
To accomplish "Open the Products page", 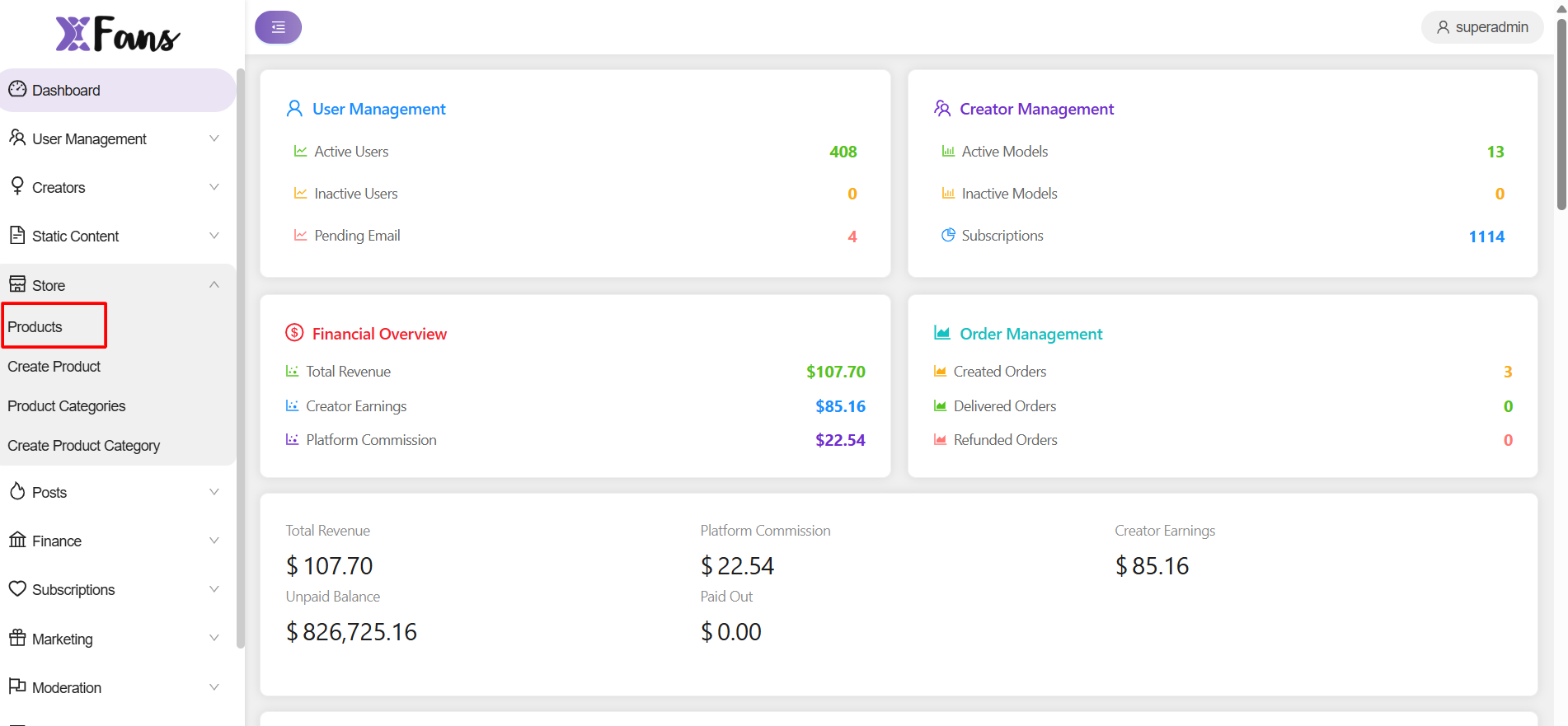I will [35, 327].
